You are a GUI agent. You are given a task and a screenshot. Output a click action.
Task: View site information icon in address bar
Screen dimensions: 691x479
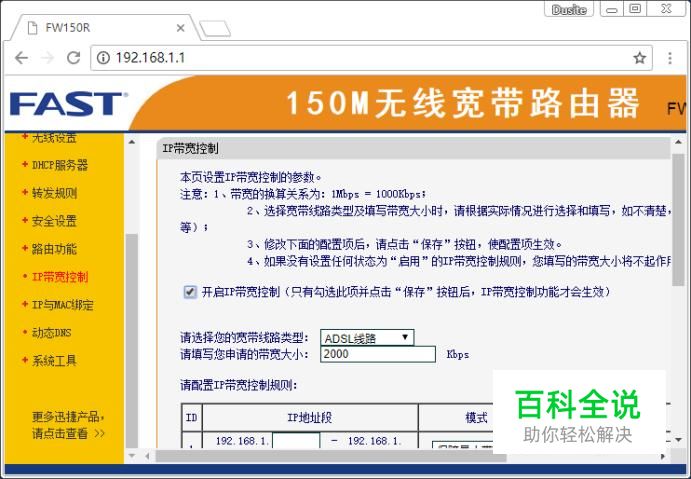click(x=103, y=58)
